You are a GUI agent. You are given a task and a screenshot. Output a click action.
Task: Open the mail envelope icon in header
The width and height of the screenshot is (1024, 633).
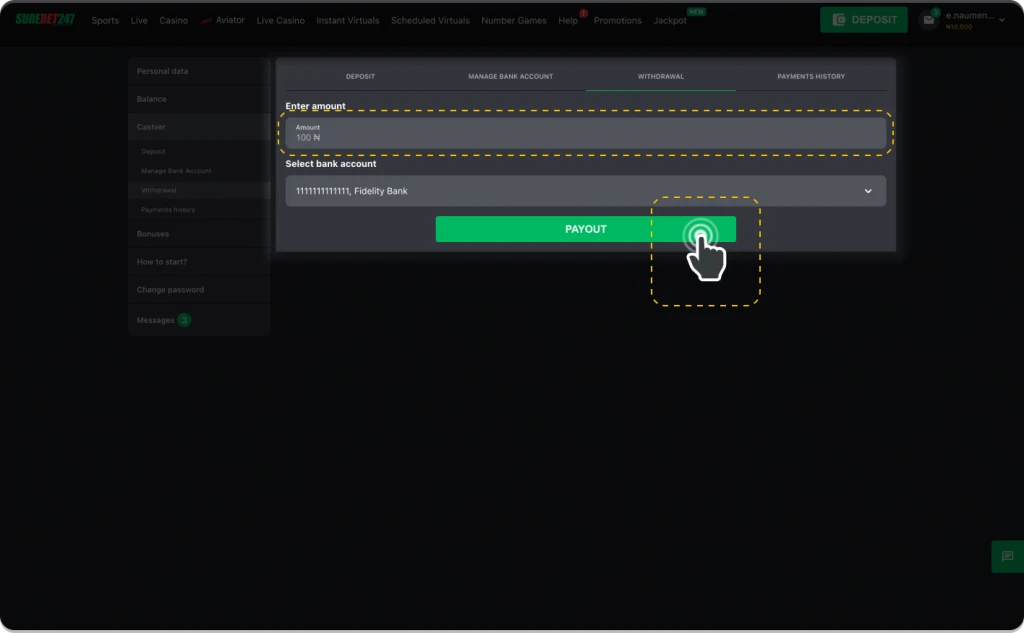coord(929,20)
